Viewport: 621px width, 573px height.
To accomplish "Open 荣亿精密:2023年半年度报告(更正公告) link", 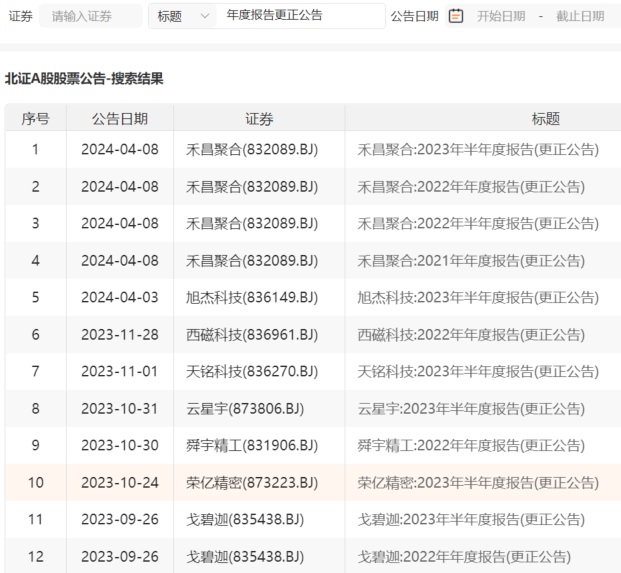I will pos(478,483).
